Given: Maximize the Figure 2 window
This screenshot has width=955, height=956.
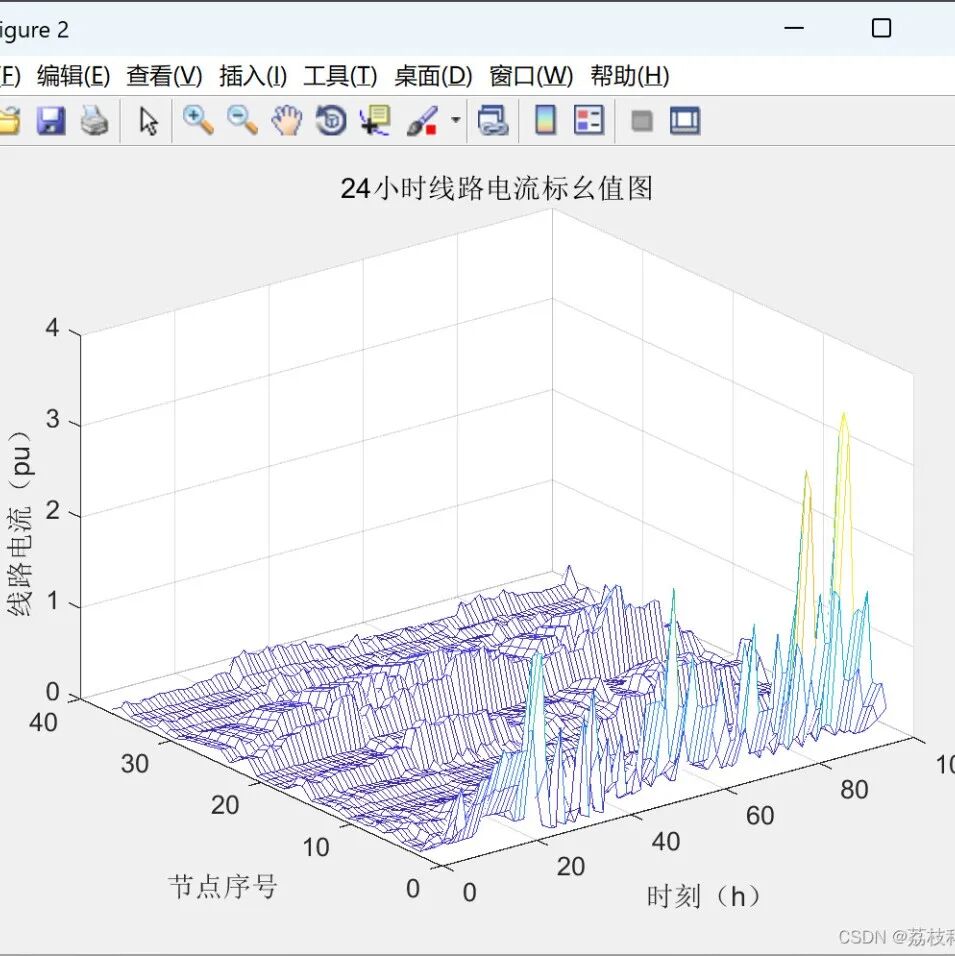Looking at the screenshot, I should coord(881,28).
